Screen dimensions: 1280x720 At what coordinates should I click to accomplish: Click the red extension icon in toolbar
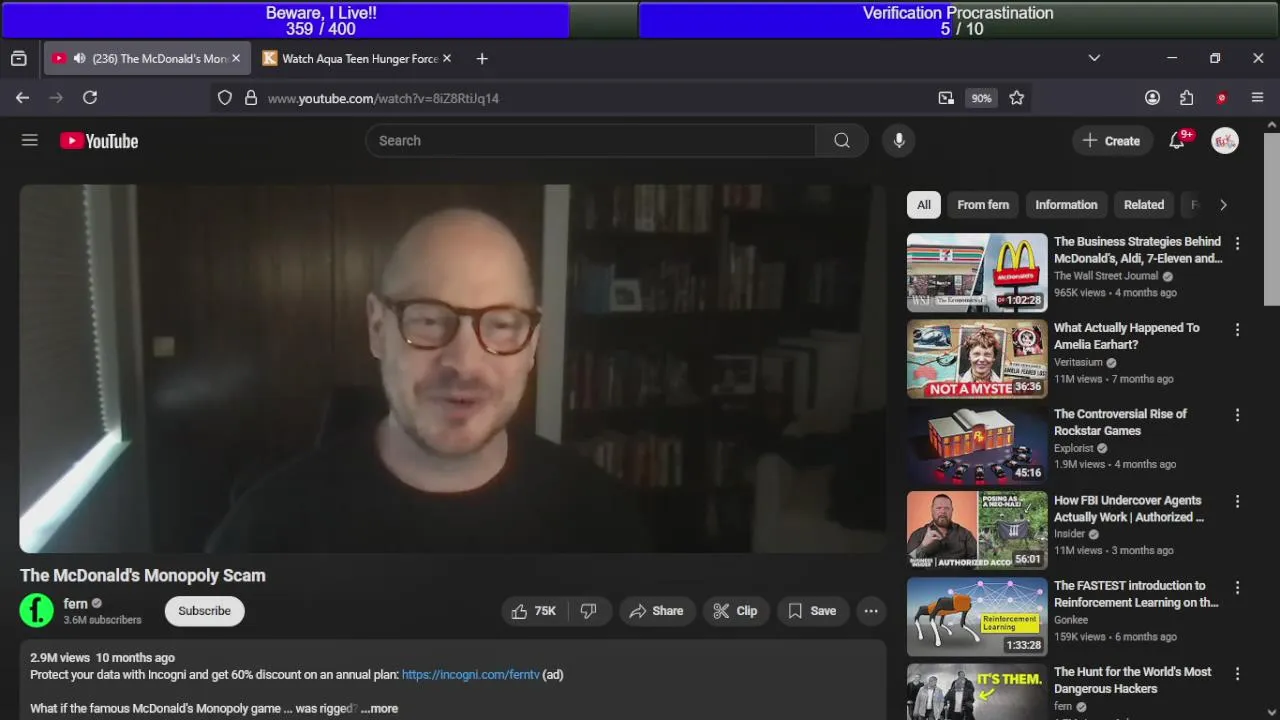[1221, 98]
